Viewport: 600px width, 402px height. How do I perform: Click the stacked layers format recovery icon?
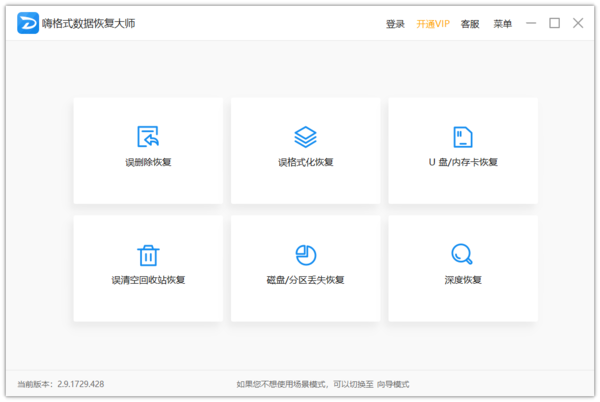305,137
